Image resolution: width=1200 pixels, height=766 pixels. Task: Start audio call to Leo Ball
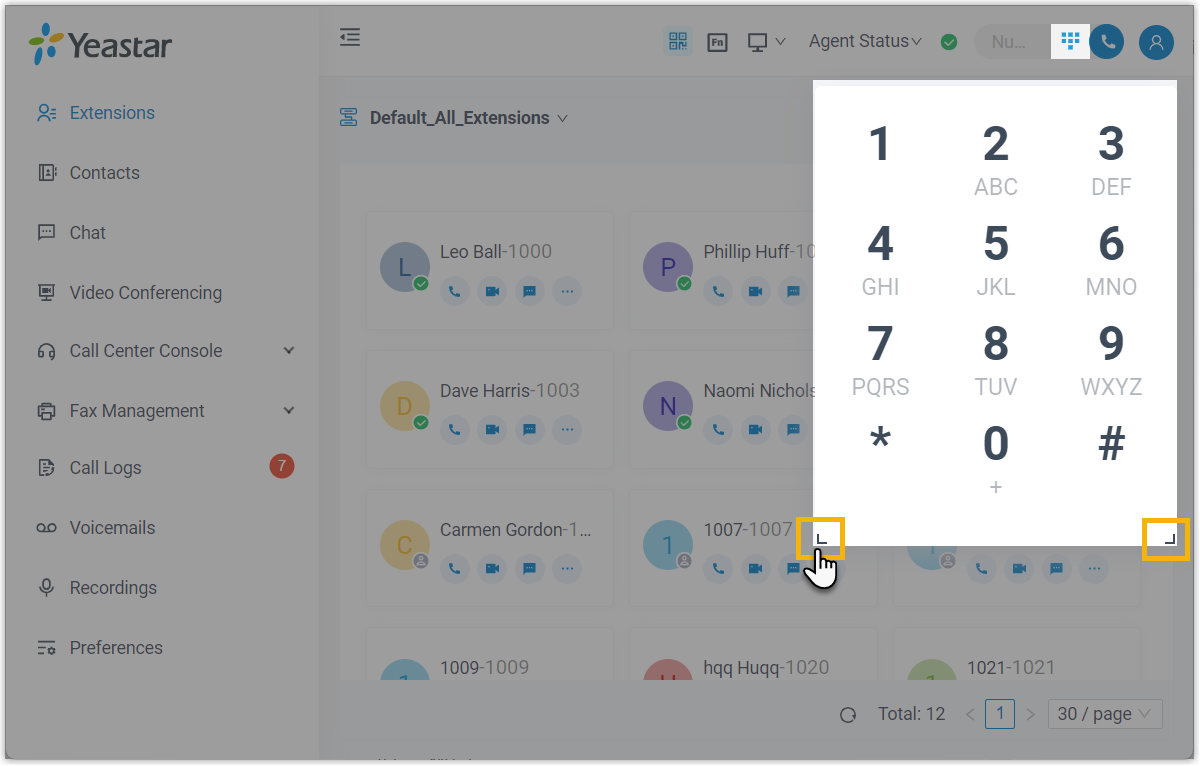pos(455,292)
